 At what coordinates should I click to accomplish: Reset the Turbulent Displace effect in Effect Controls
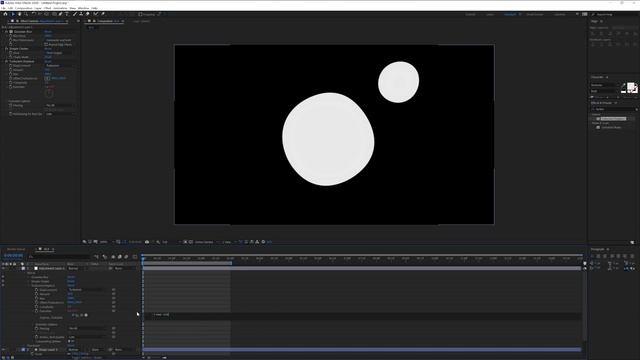pos(48,61)
